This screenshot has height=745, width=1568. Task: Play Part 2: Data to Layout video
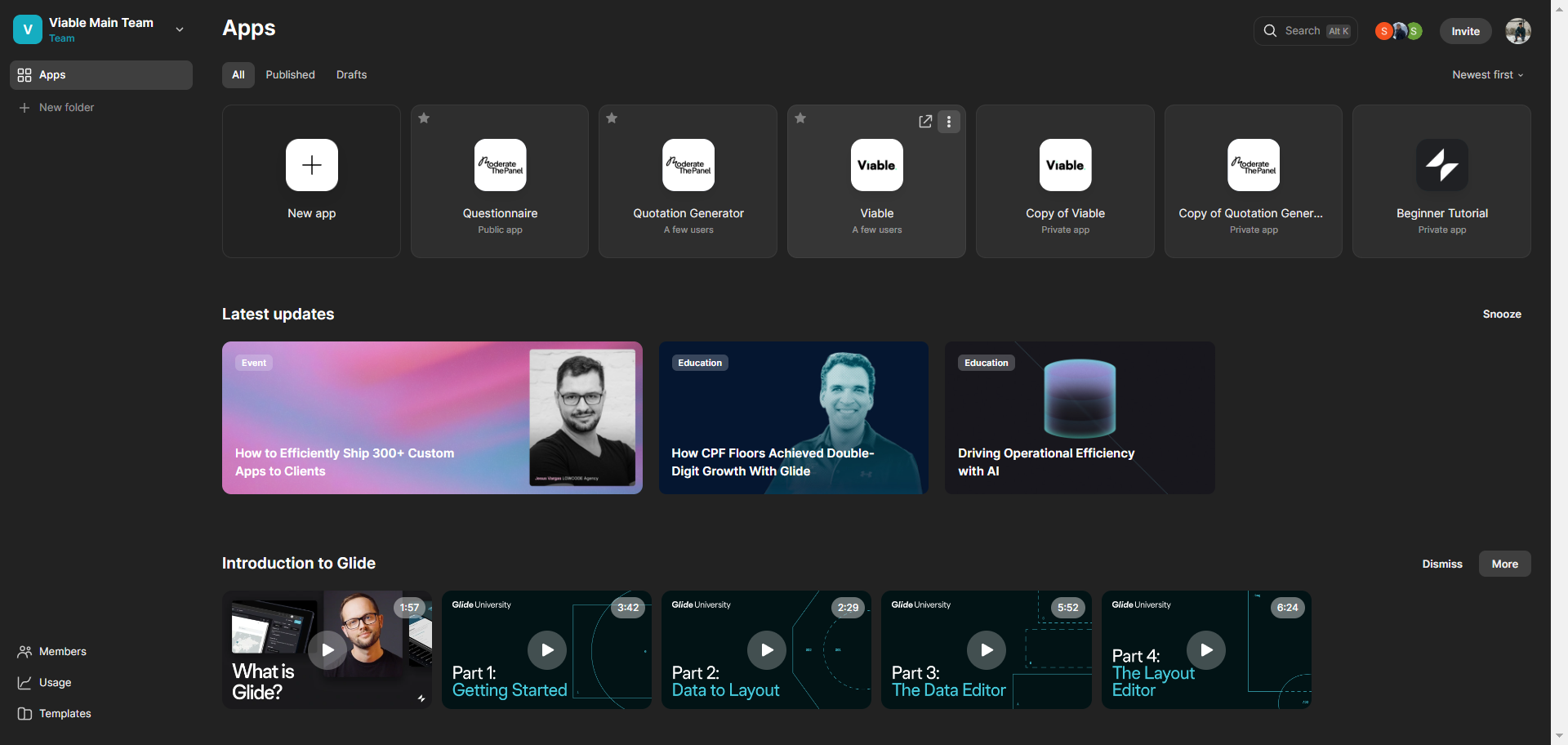pyautogui.click(x=767, y=650)
